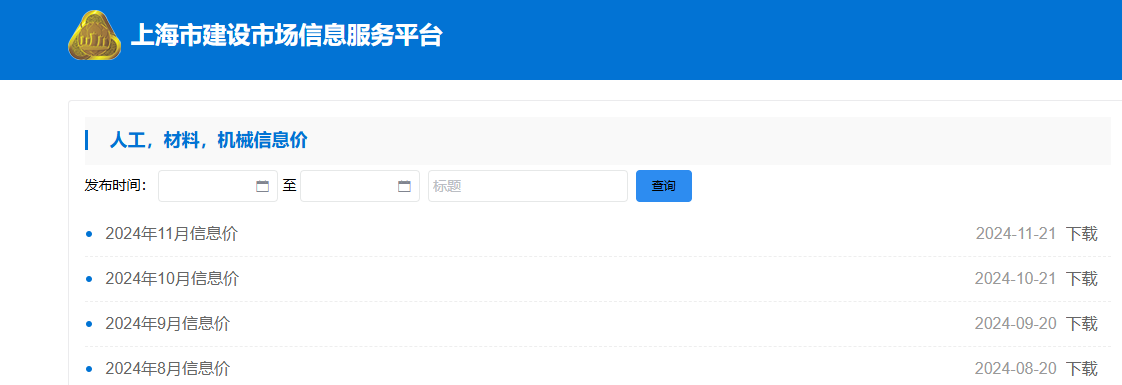Click the date text 2024-08-20
1122x385 pixels.
[1016, 369]
